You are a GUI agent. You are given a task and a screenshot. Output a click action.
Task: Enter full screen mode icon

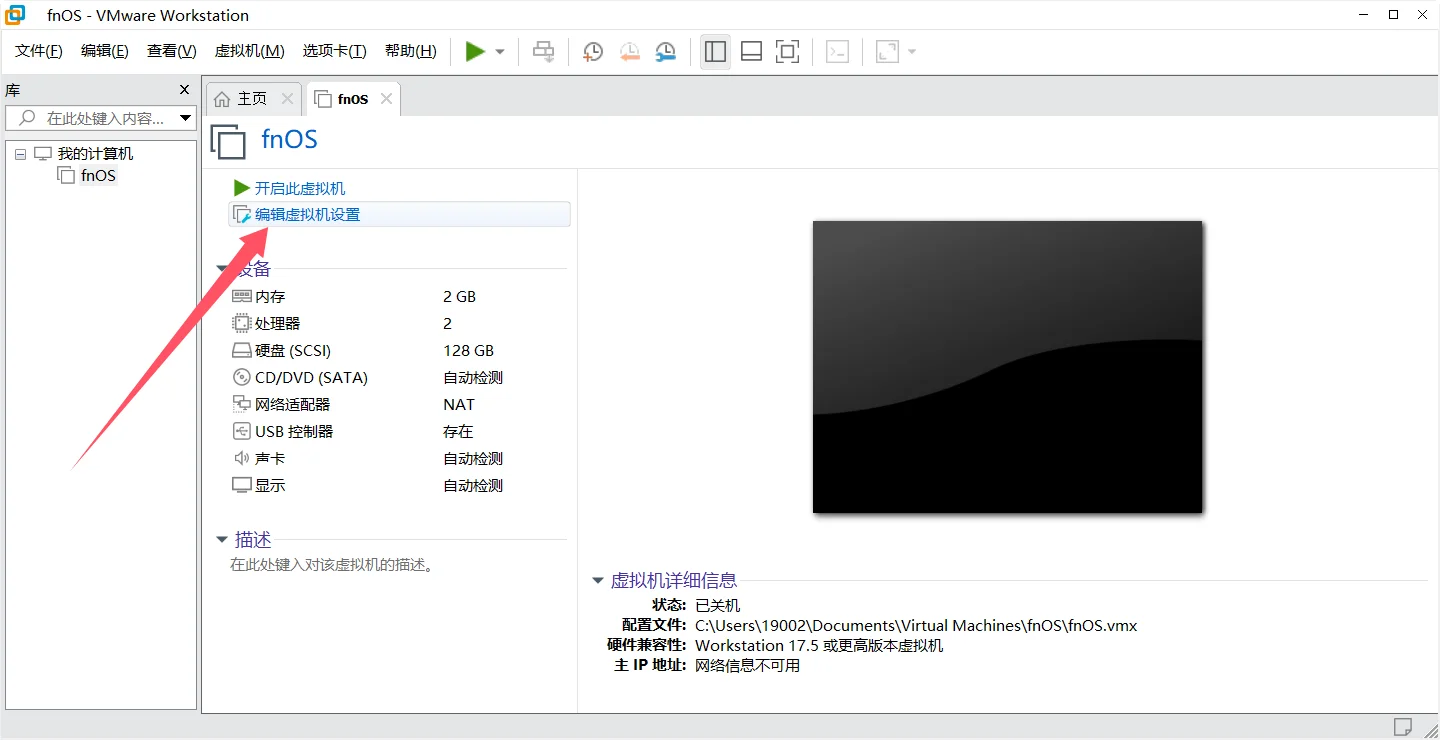pyautogui.click(x=788, y=52)
